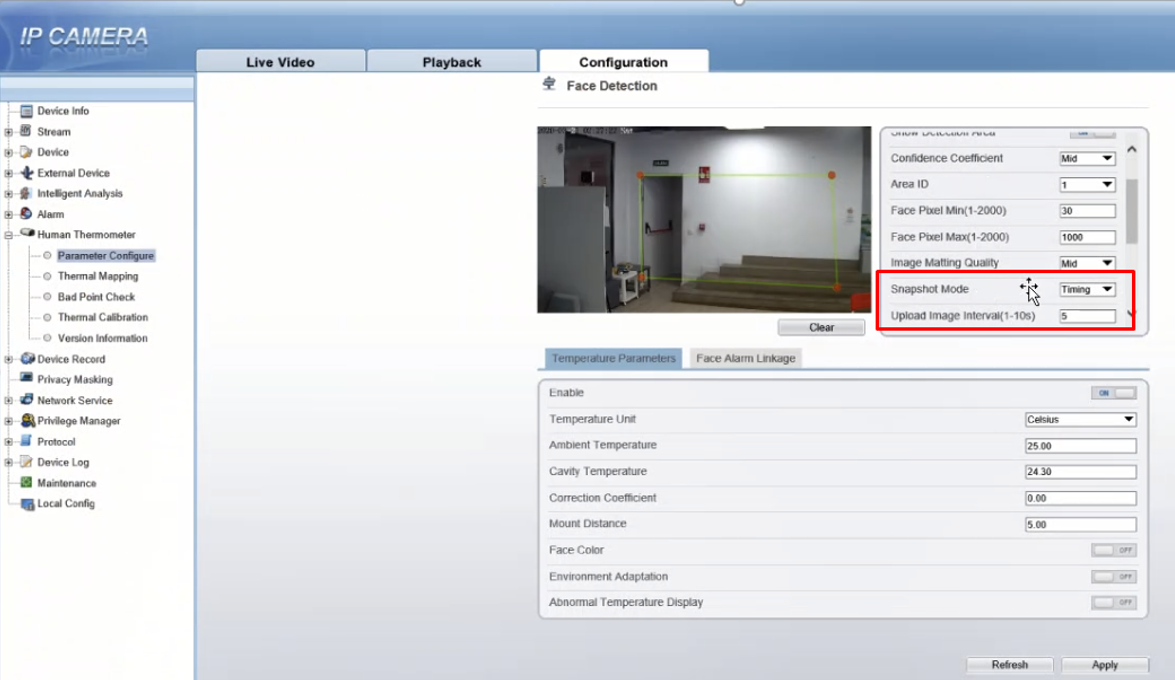Click the Mount Distance input field

(1080, 524)
